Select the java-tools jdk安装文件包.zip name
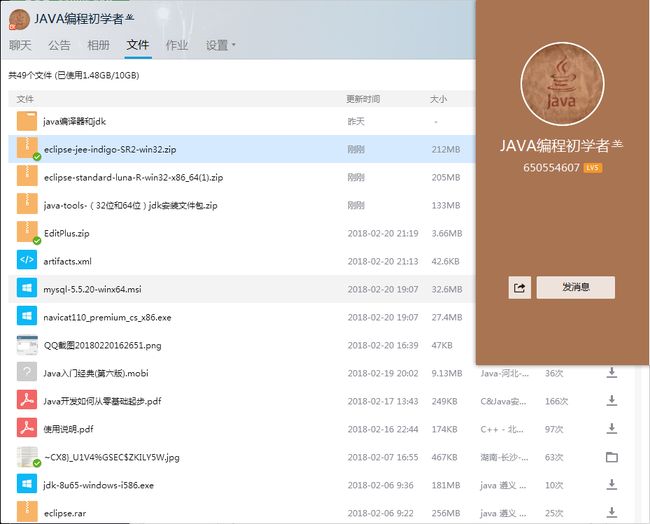 (x=131, y=205)
